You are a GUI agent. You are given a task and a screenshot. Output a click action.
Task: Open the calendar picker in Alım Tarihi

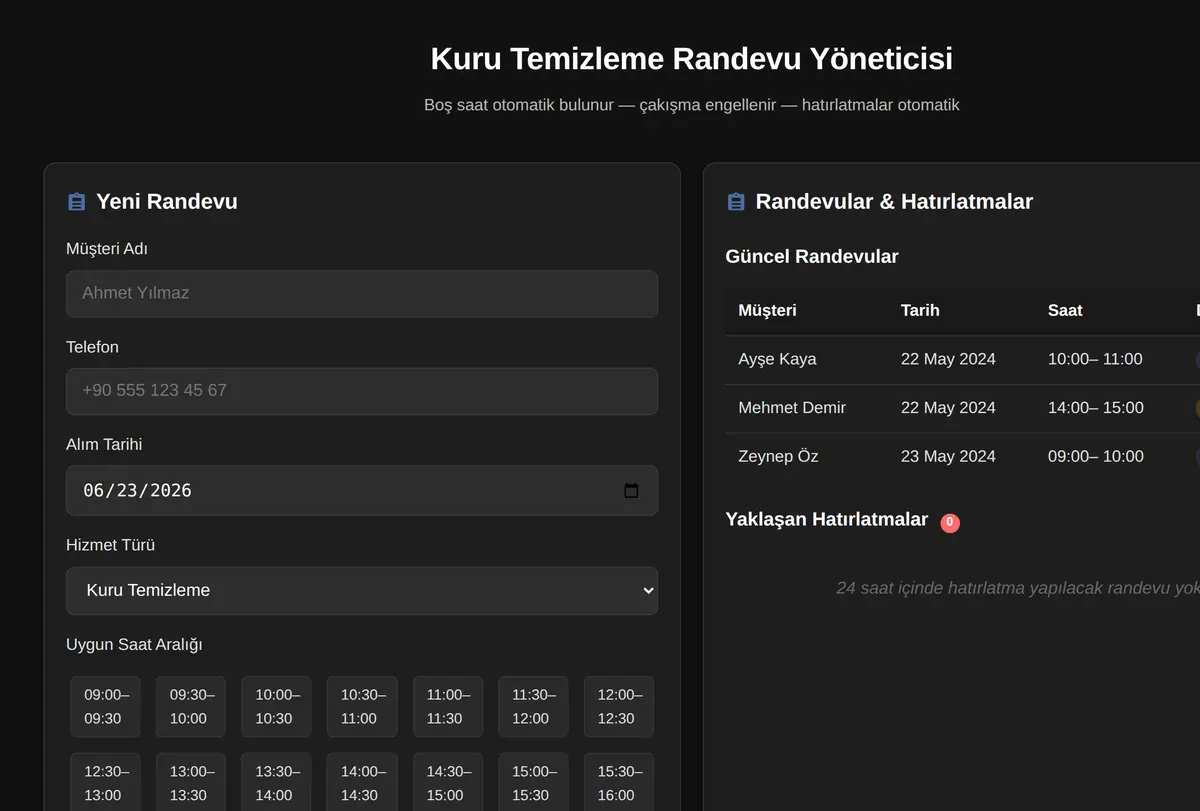click(x=631, y=491)
